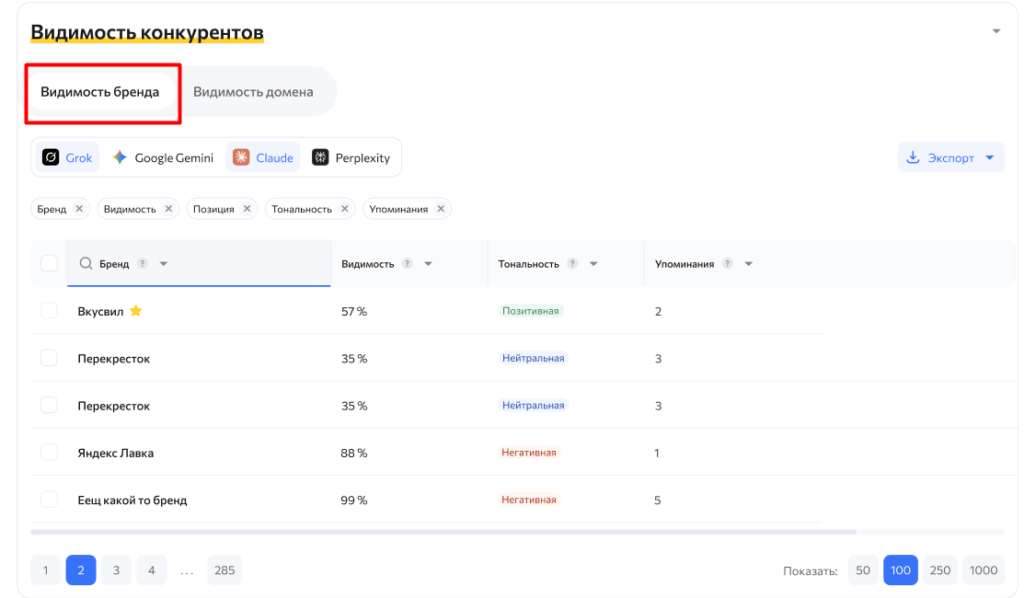Screen dimensions: 1024x598
Task: Toggle the select-all checkbox in table header
Action: pyautogui.click(x=49, y=263)
